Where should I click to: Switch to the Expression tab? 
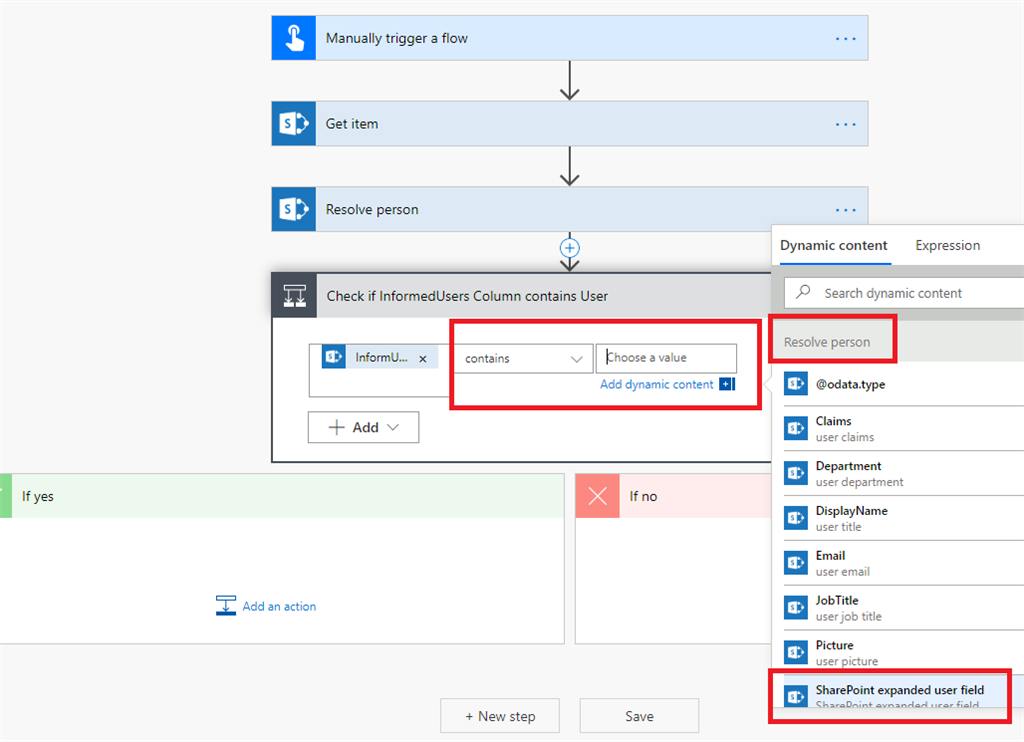(947, 245)
